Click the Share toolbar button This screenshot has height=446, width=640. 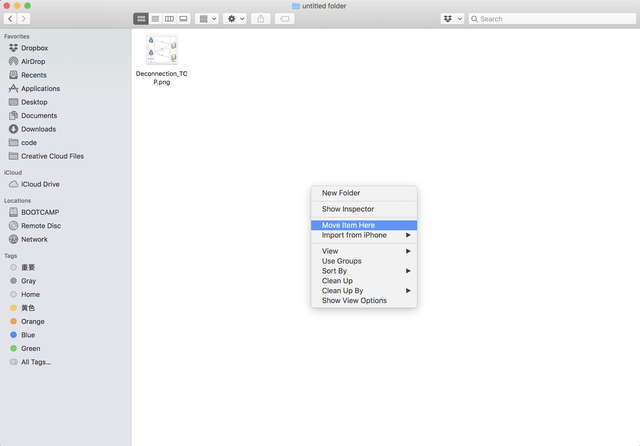click(261, 19)
